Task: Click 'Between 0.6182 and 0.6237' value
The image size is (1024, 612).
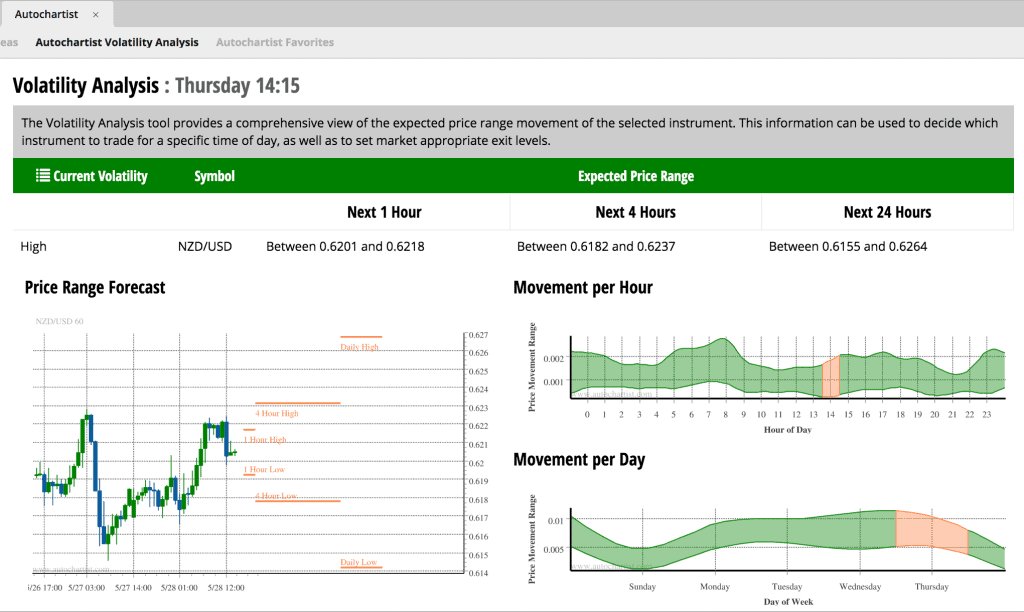Action: pyautogui.click(x=596, y=246)
